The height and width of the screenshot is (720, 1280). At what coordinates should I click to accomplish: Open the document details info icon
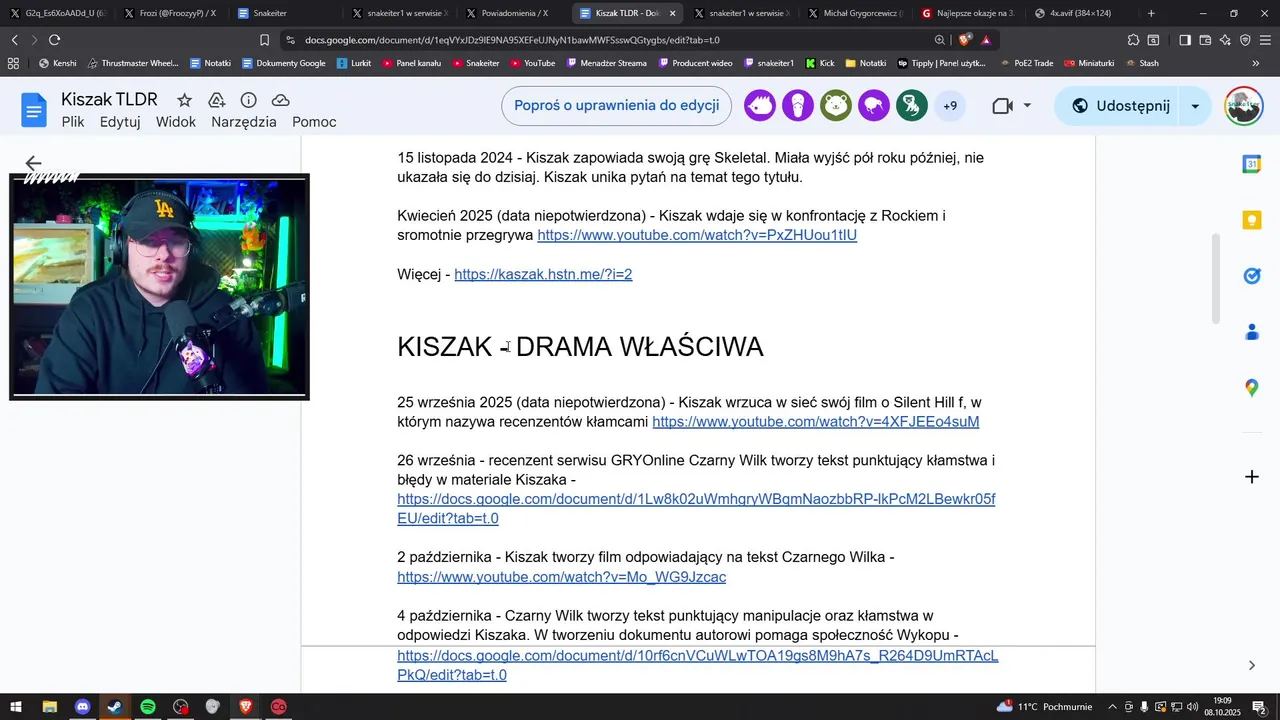(249, 100)
